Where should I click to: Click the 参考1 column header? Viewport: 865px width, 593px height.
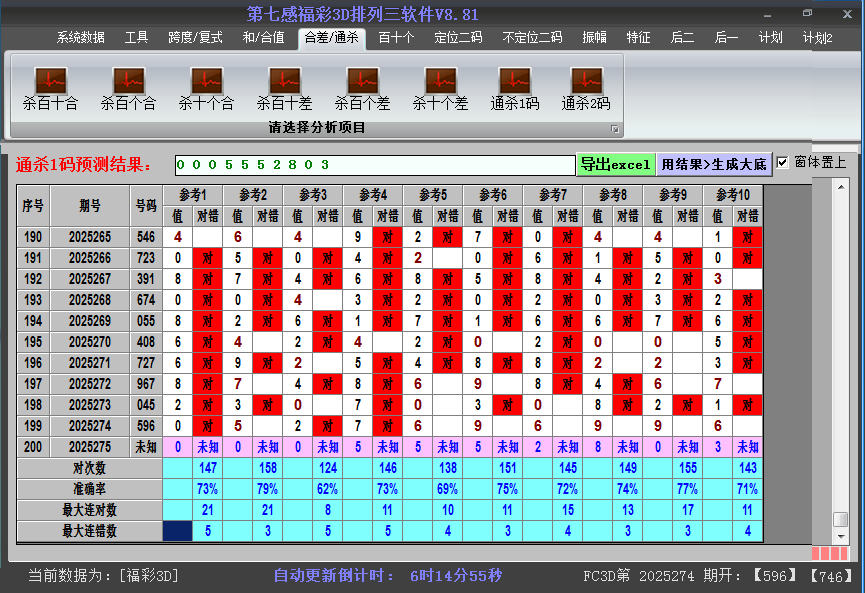[x=193, y=194]
